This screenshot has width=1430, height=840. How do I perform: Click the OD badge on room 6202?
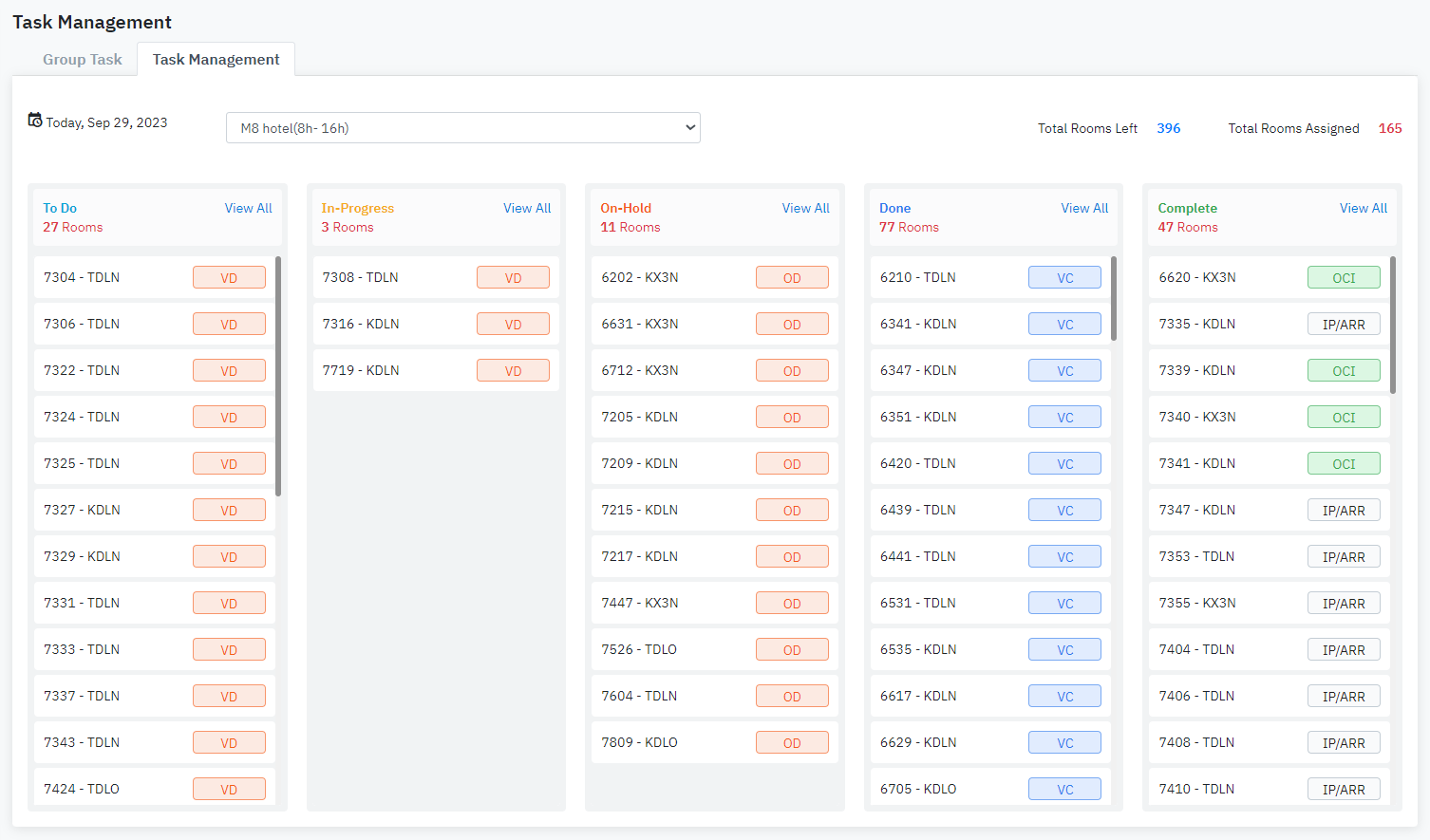coord(792,278)
